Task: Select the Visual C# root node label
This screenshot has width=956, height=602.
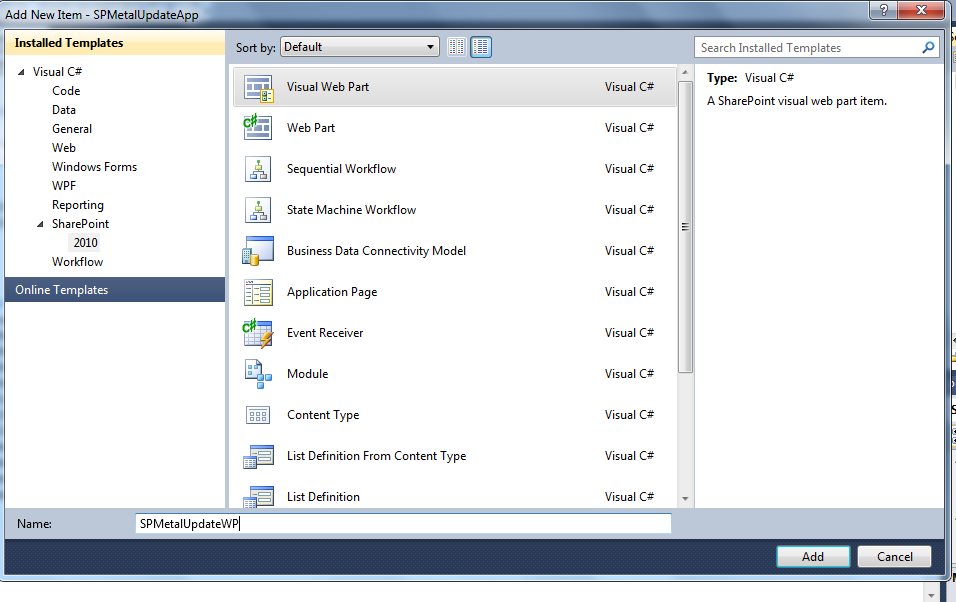Action: (57, 72)
